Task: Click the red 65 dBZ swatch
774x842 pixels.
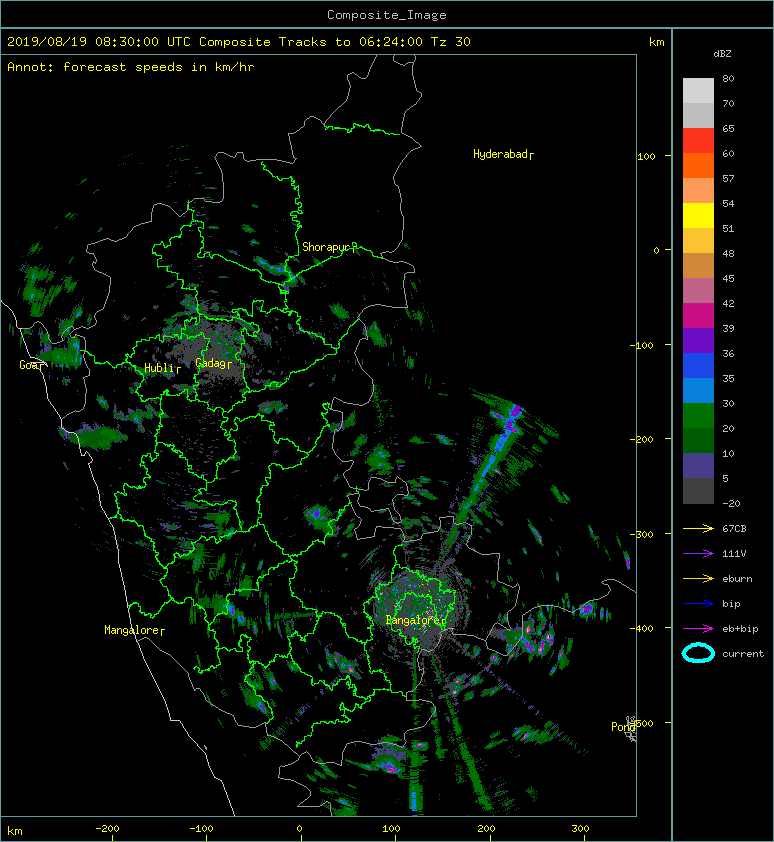Action: coord(698,140)
